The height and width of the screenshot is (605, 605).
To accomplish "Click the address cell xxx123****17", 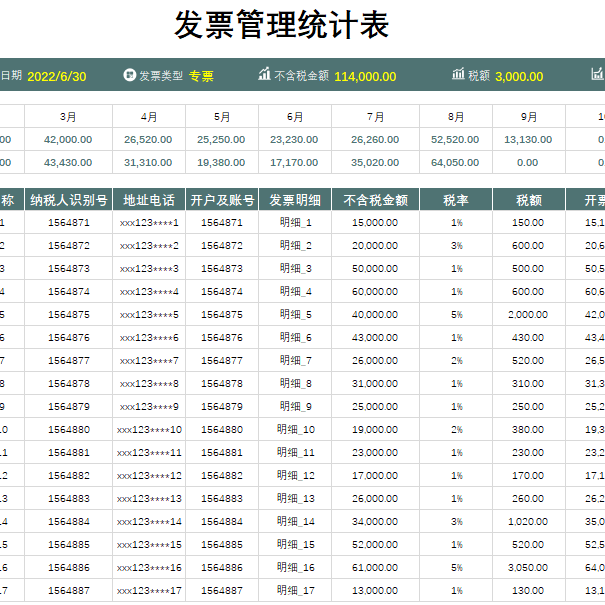I will [x=149, y=590].
